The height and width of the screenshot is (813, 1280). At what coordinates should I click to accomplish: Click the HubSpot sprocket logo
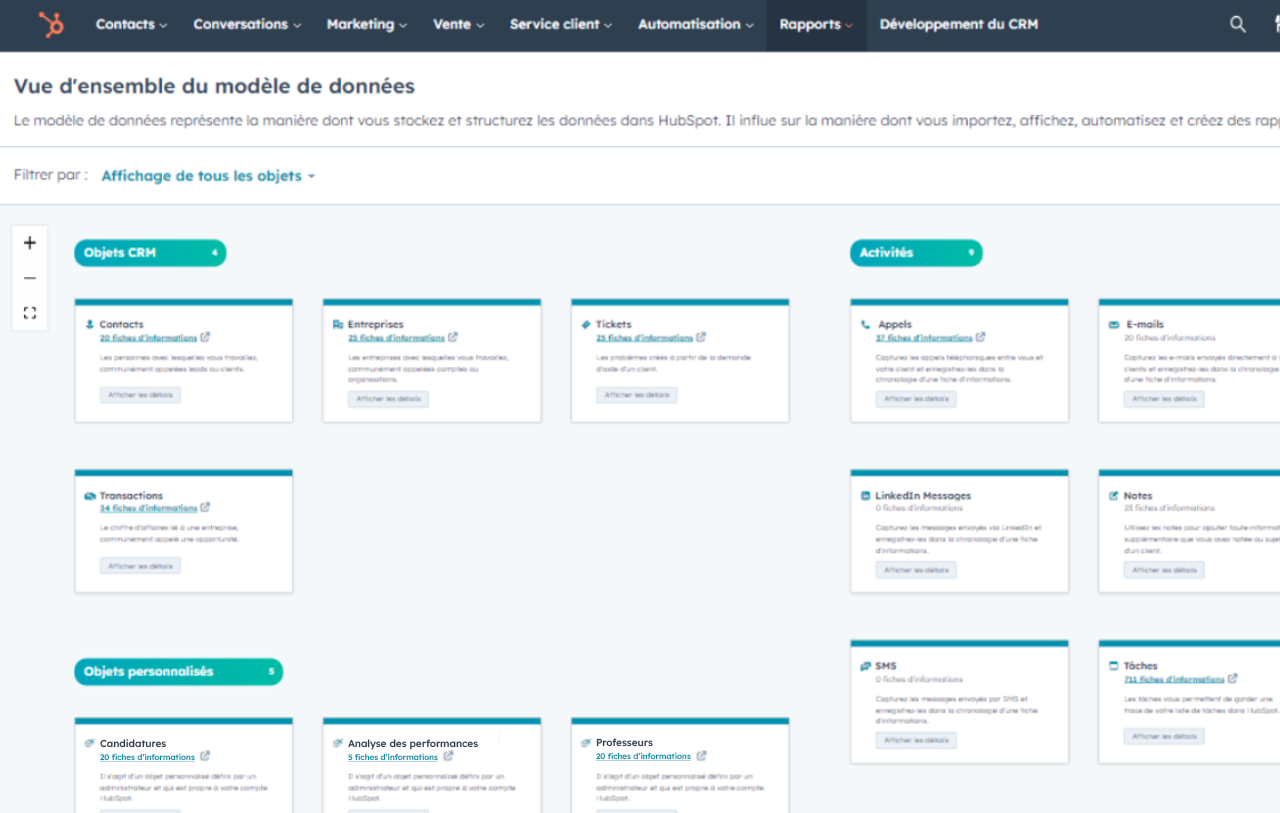click(x=50, y=24)
